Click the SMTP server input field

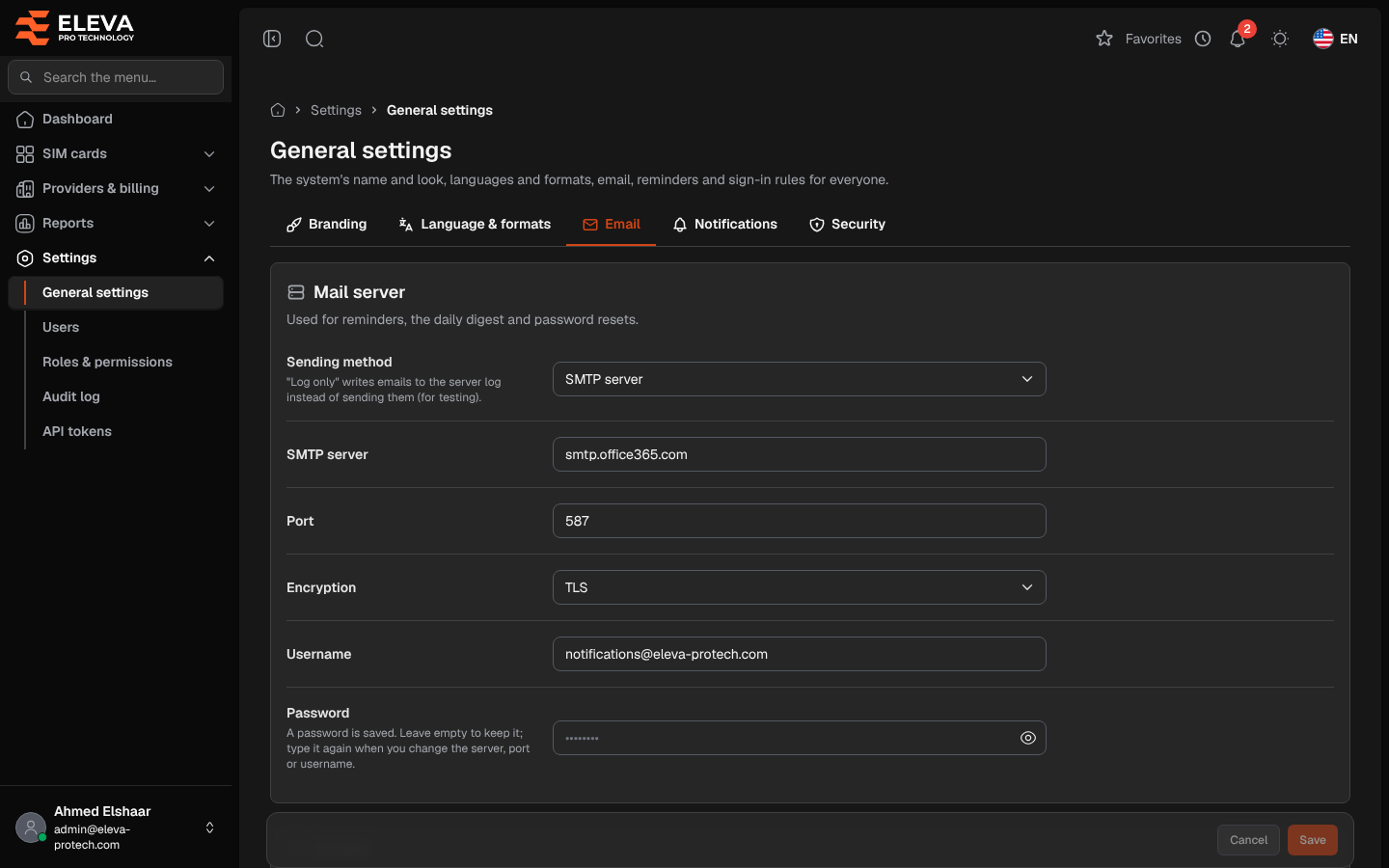(799, 454)
